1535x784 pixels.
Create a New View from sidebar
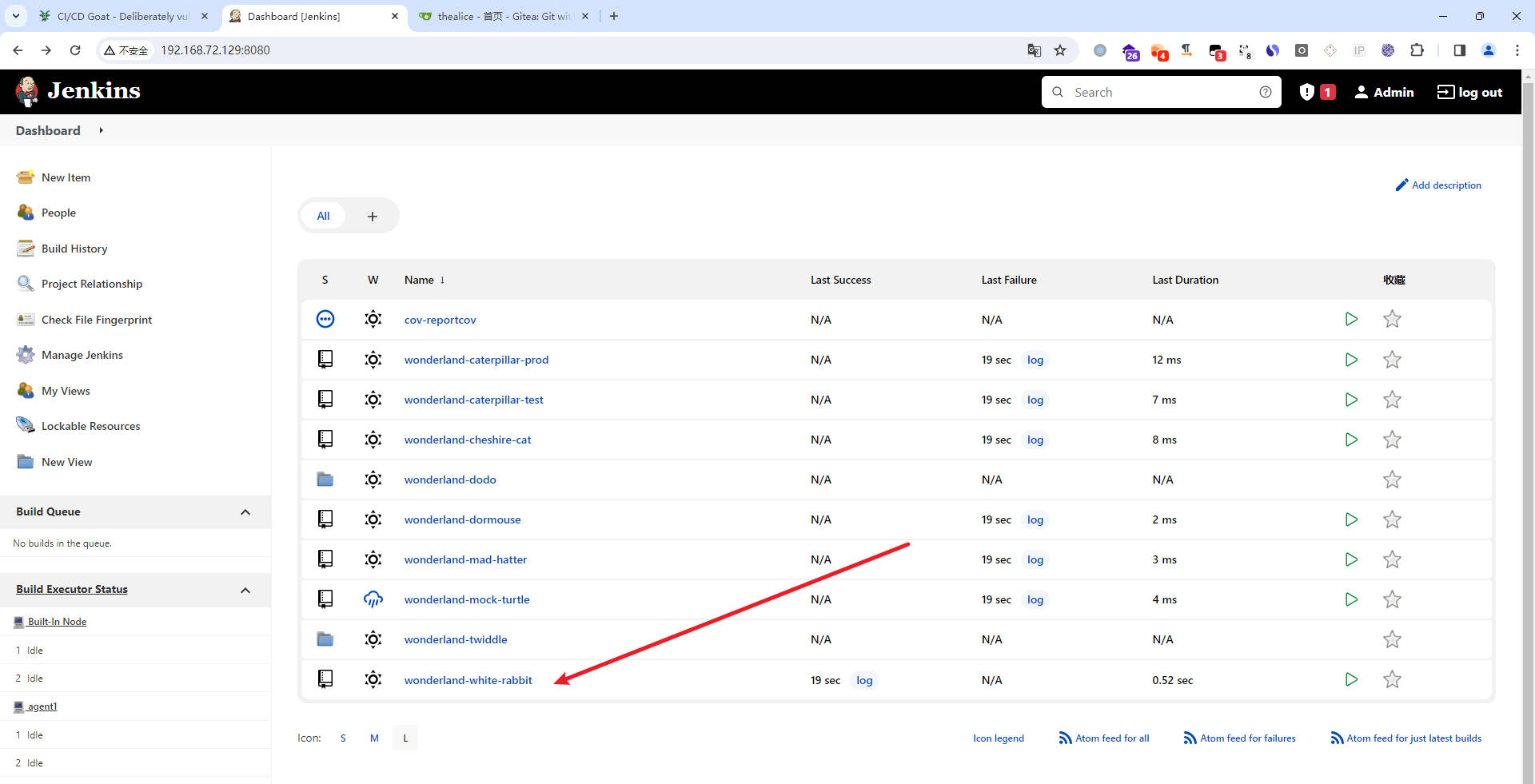coord(66,462)
